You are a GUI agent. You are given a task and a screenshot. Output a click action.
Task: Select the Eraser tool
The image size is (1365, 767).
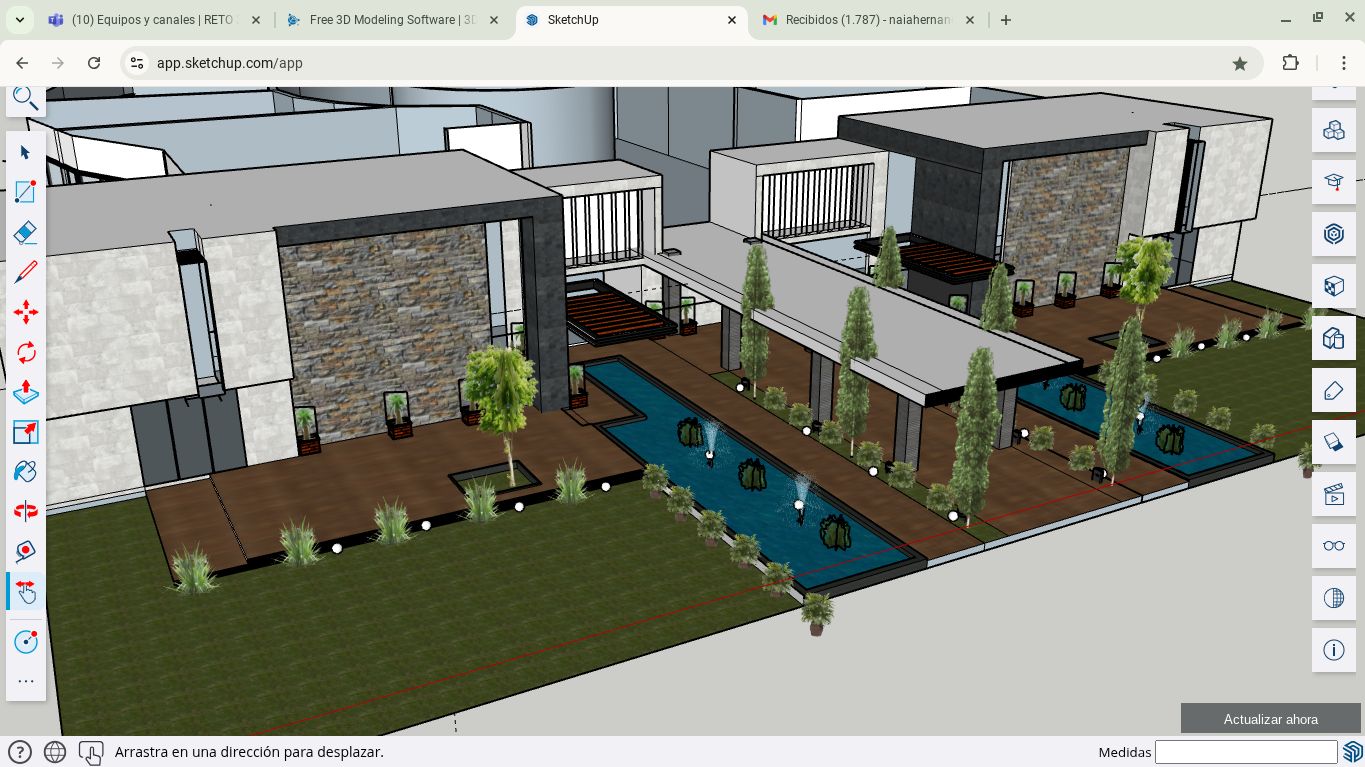pos(25,232)
